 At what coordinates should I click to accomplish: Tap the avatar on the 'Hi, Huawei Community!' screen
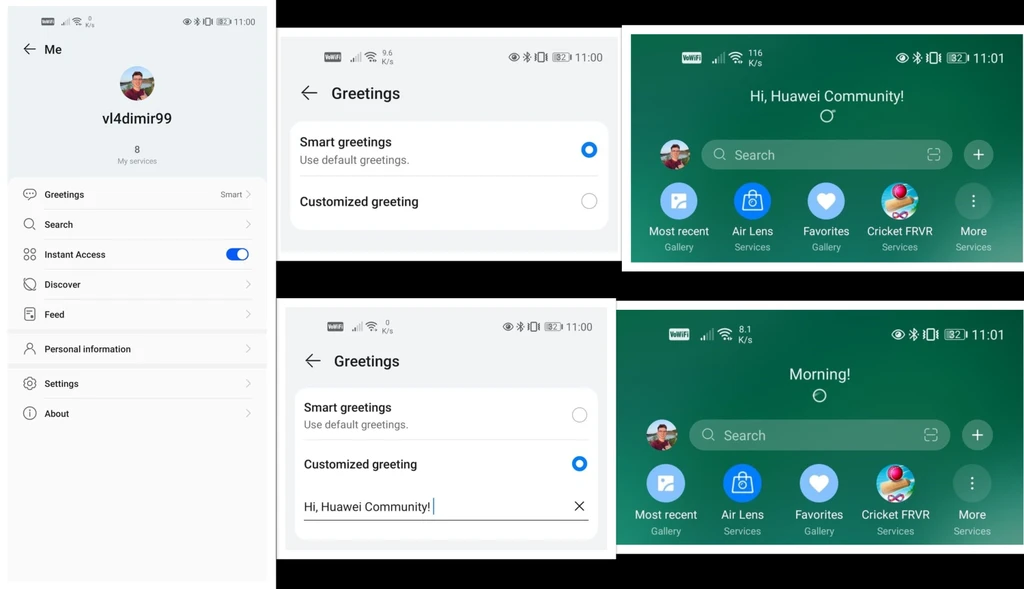click(675, 155)
